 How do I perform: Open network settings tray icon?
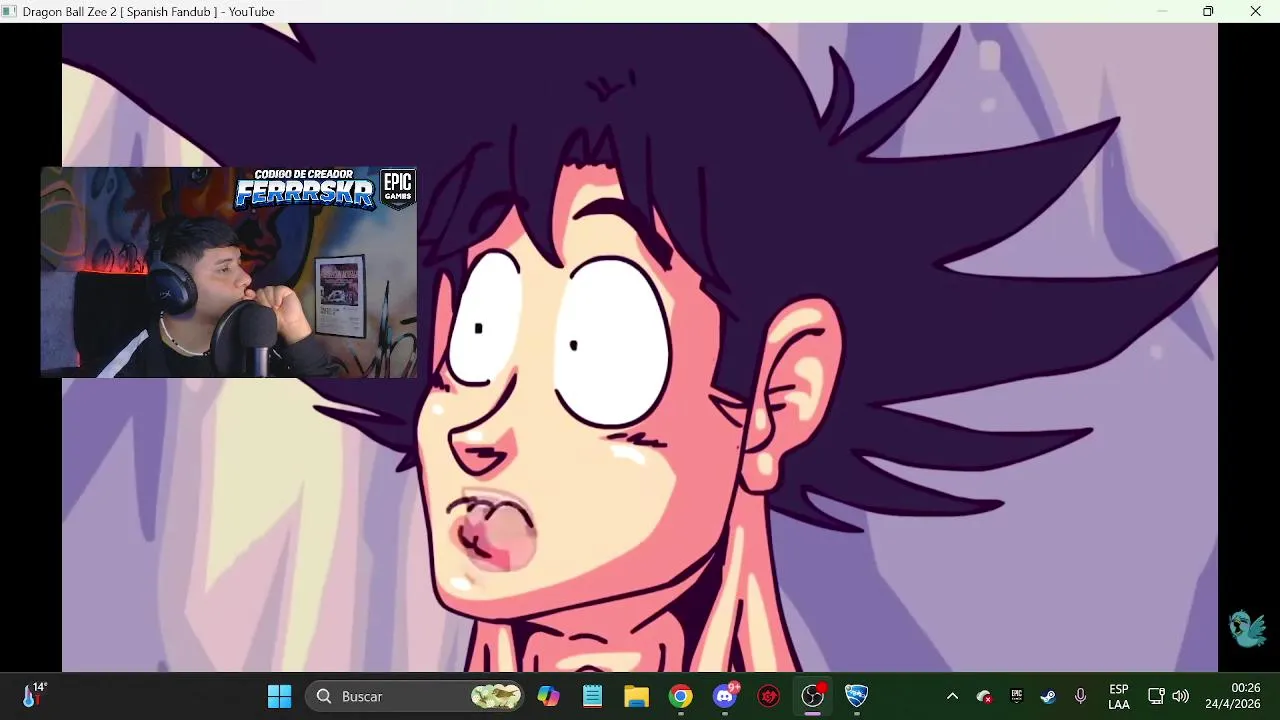click(1156, 696)
